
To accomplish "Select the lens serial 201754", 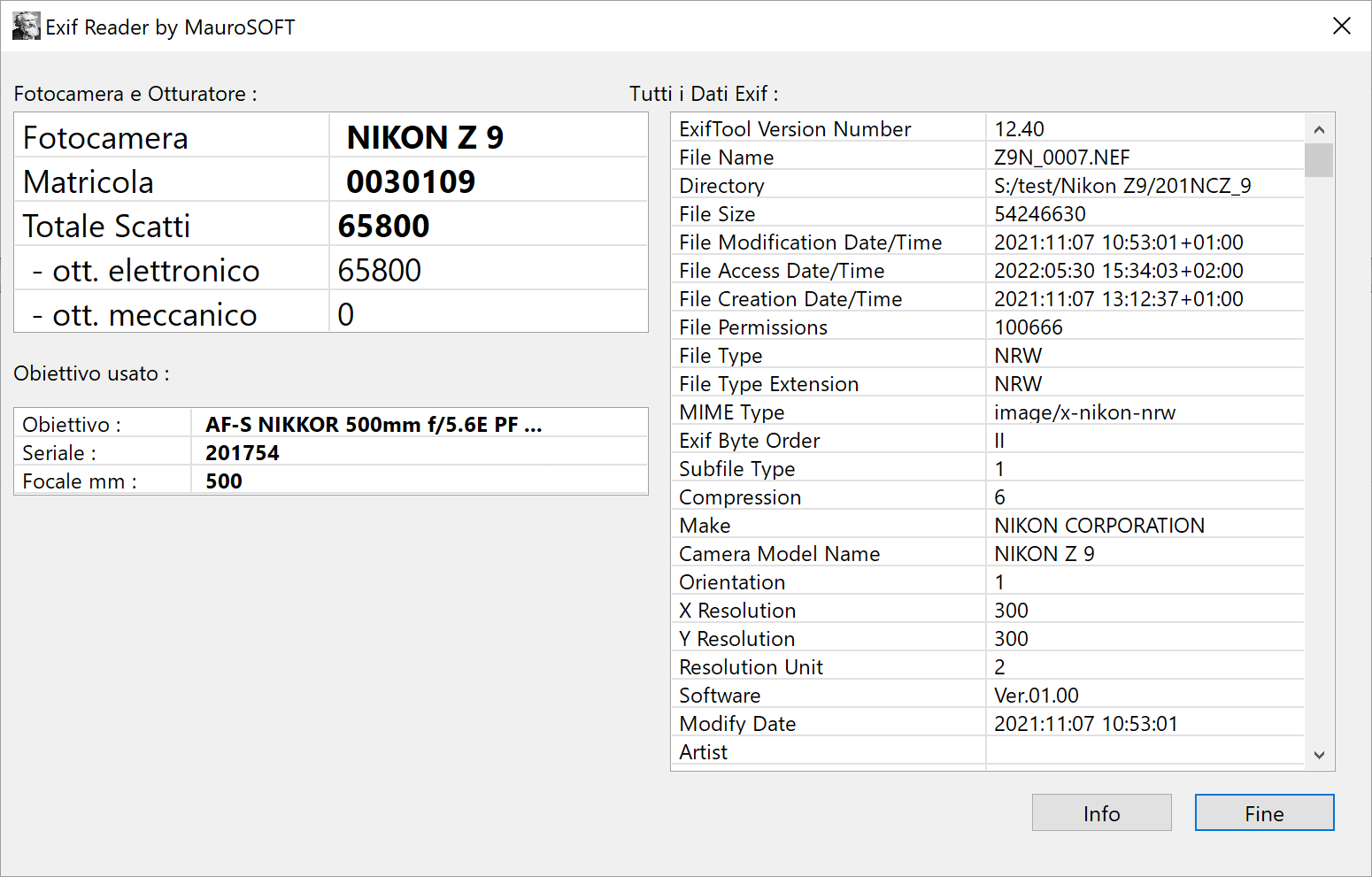I will 243,453.
